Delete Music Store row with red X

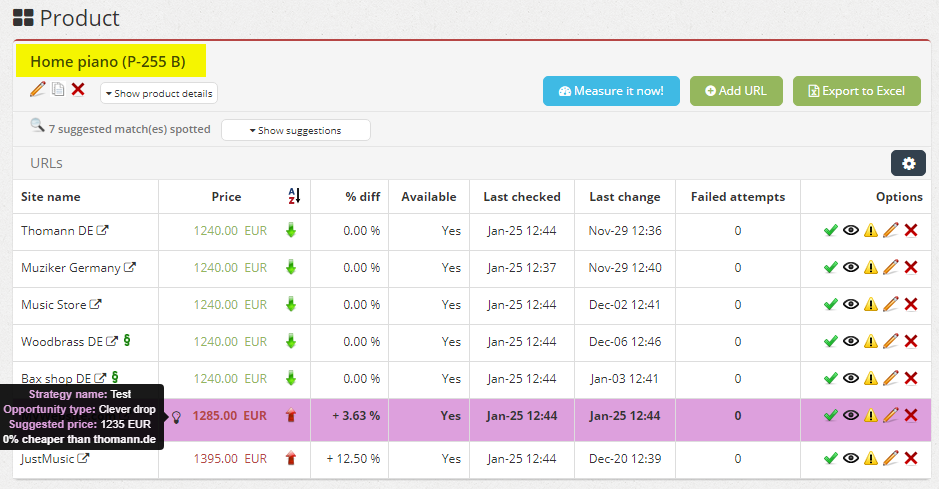tap(911, 305)
